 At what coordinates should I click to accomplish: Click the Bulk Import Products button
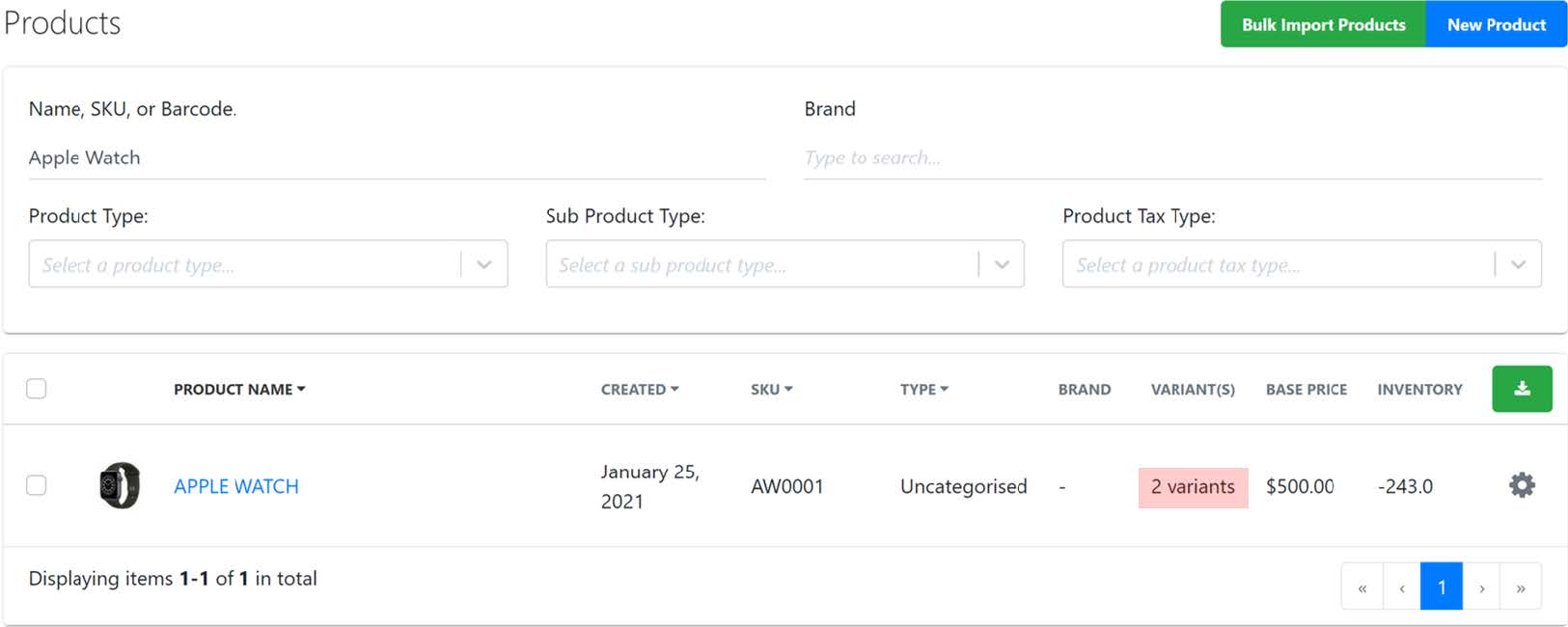[1323, 24]
